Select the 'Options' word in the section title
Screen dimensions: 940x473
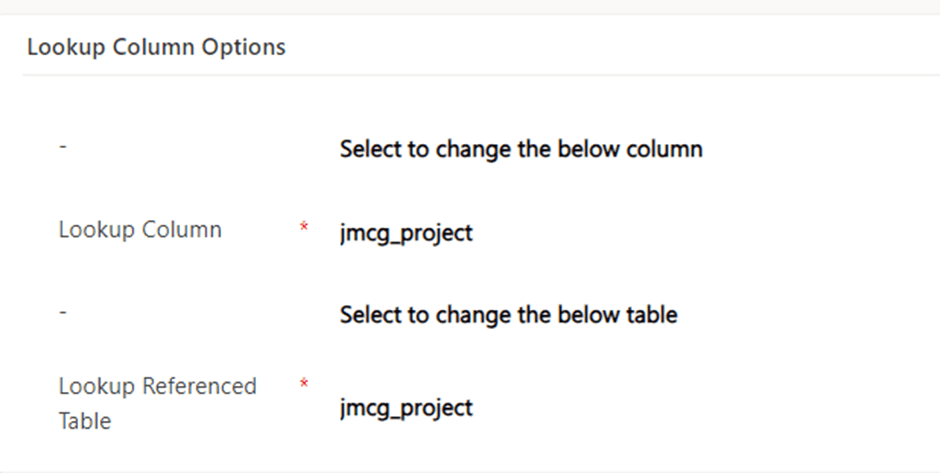point(248,47)
